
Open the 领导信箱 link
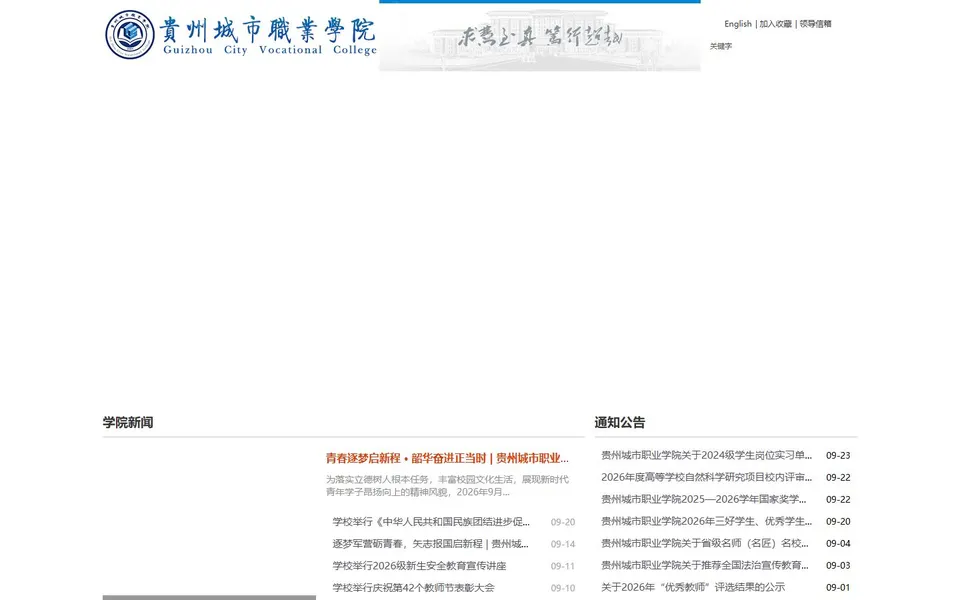click(x=816, y=24)
